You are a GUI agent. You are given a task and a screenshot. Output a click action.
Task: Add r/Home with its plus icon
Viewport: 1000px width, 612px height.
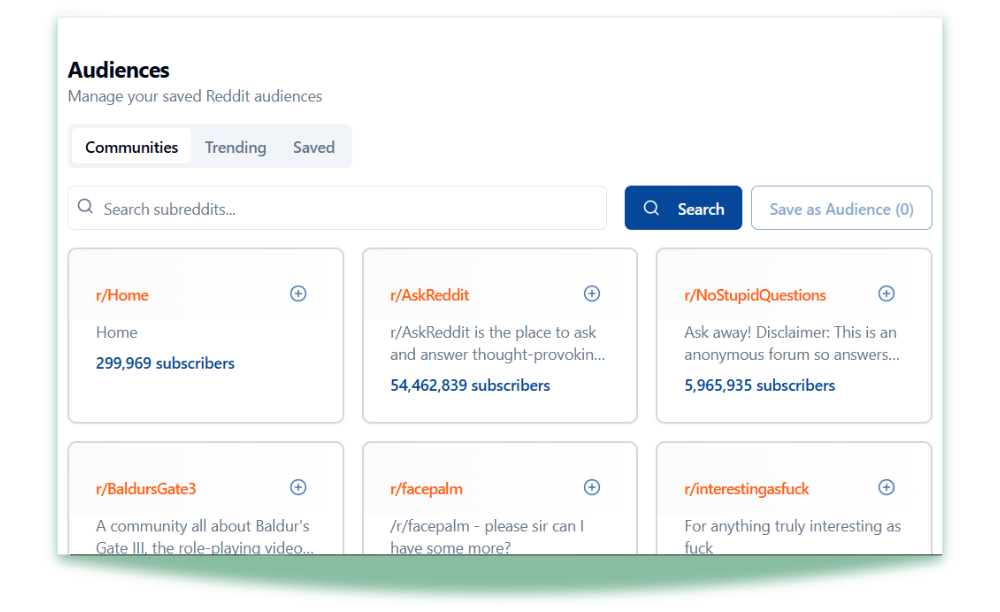(298, 294)
